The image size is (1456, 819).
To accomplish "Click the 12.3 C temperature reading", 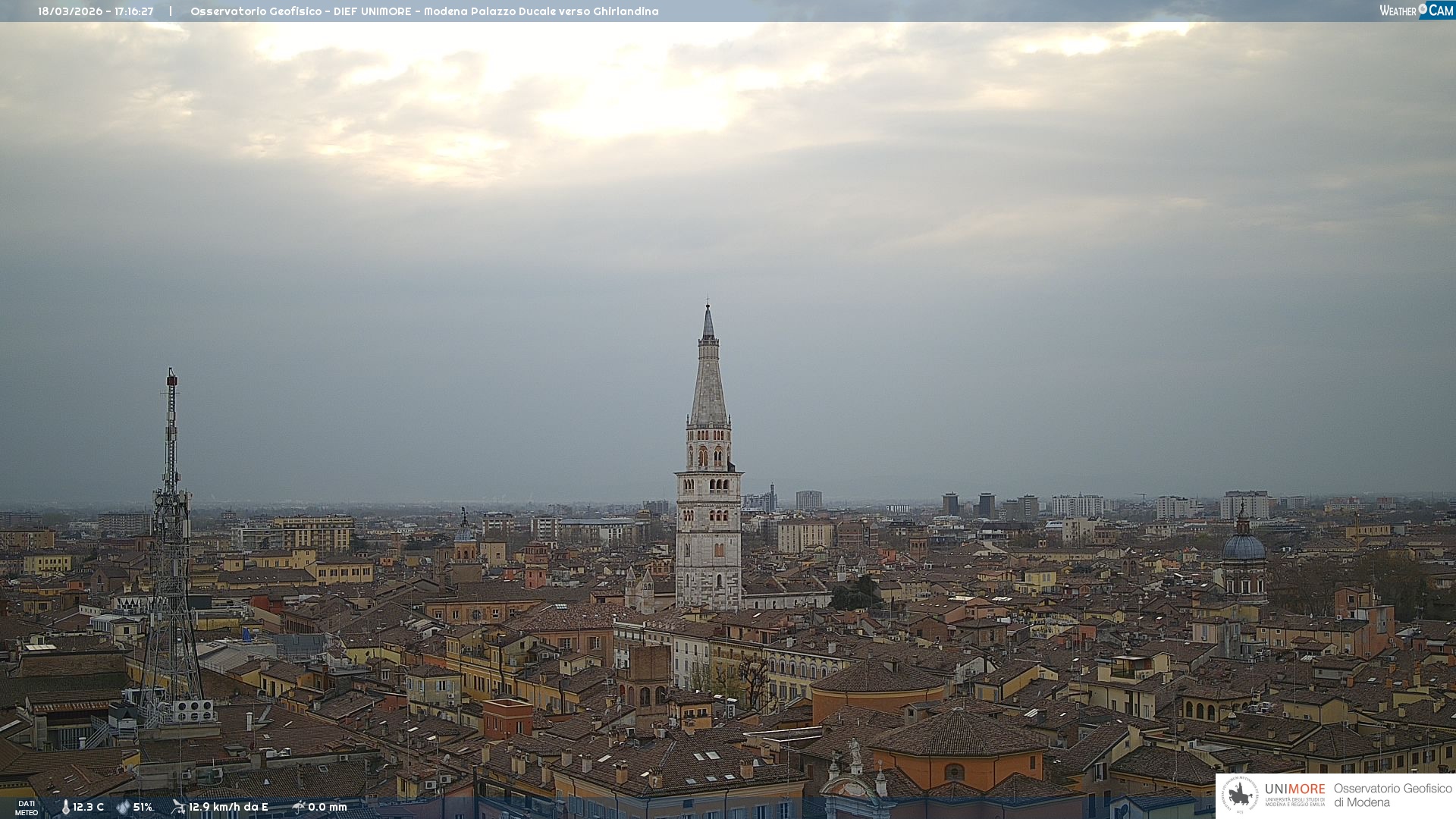I will tap(88, 807).
